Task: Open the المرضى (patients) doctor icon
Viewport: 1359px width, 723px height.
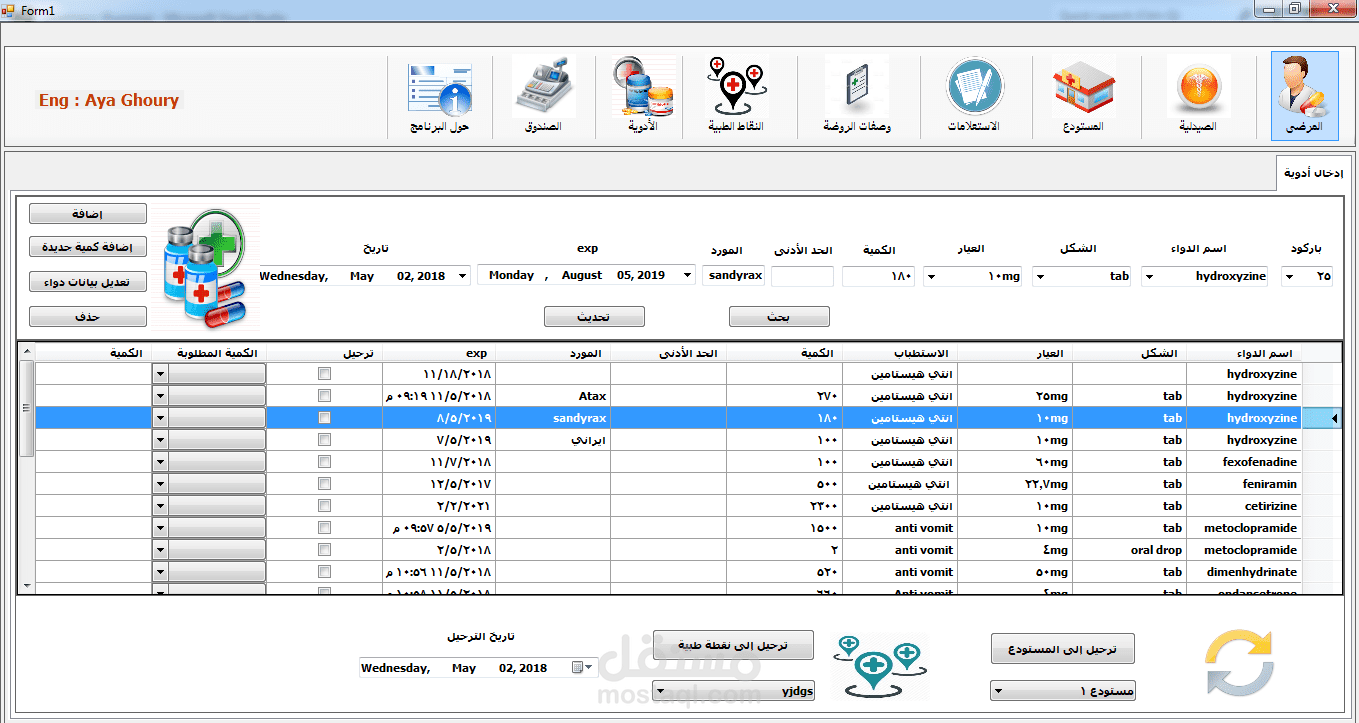Action: coord(1303,95)
